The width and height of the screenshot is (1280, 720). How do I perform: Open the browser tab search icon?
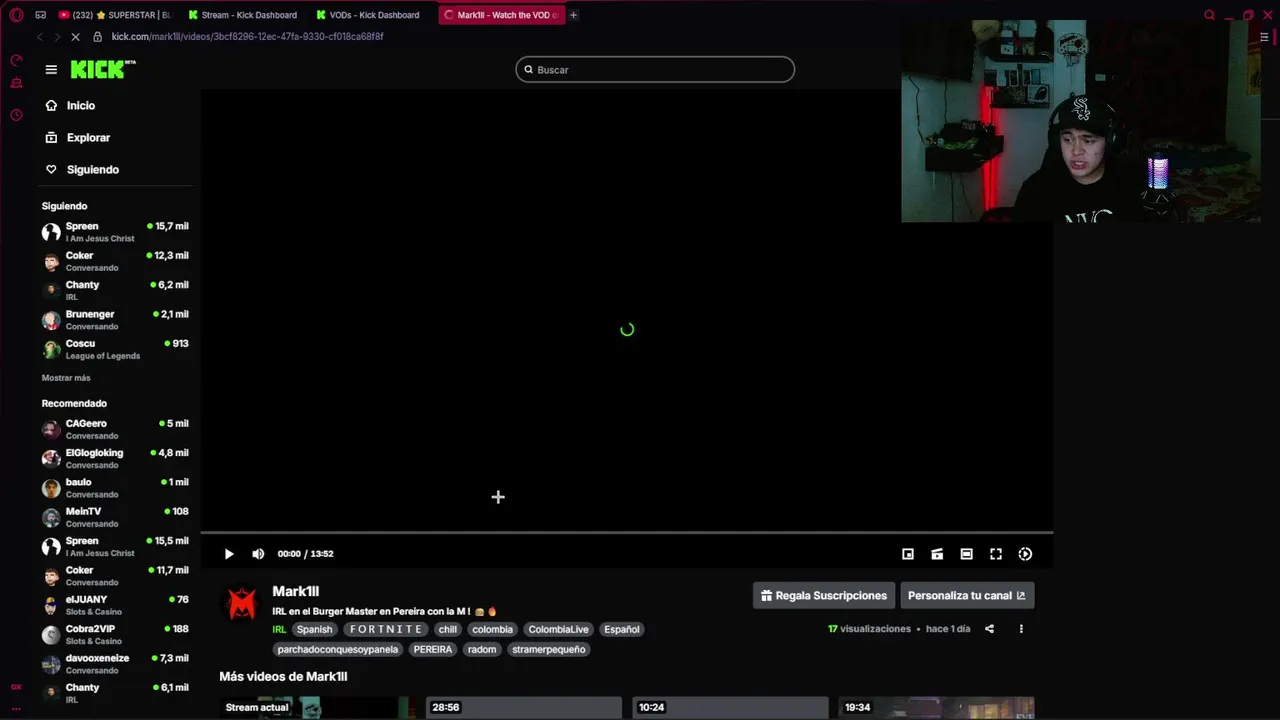point(1209,15)
